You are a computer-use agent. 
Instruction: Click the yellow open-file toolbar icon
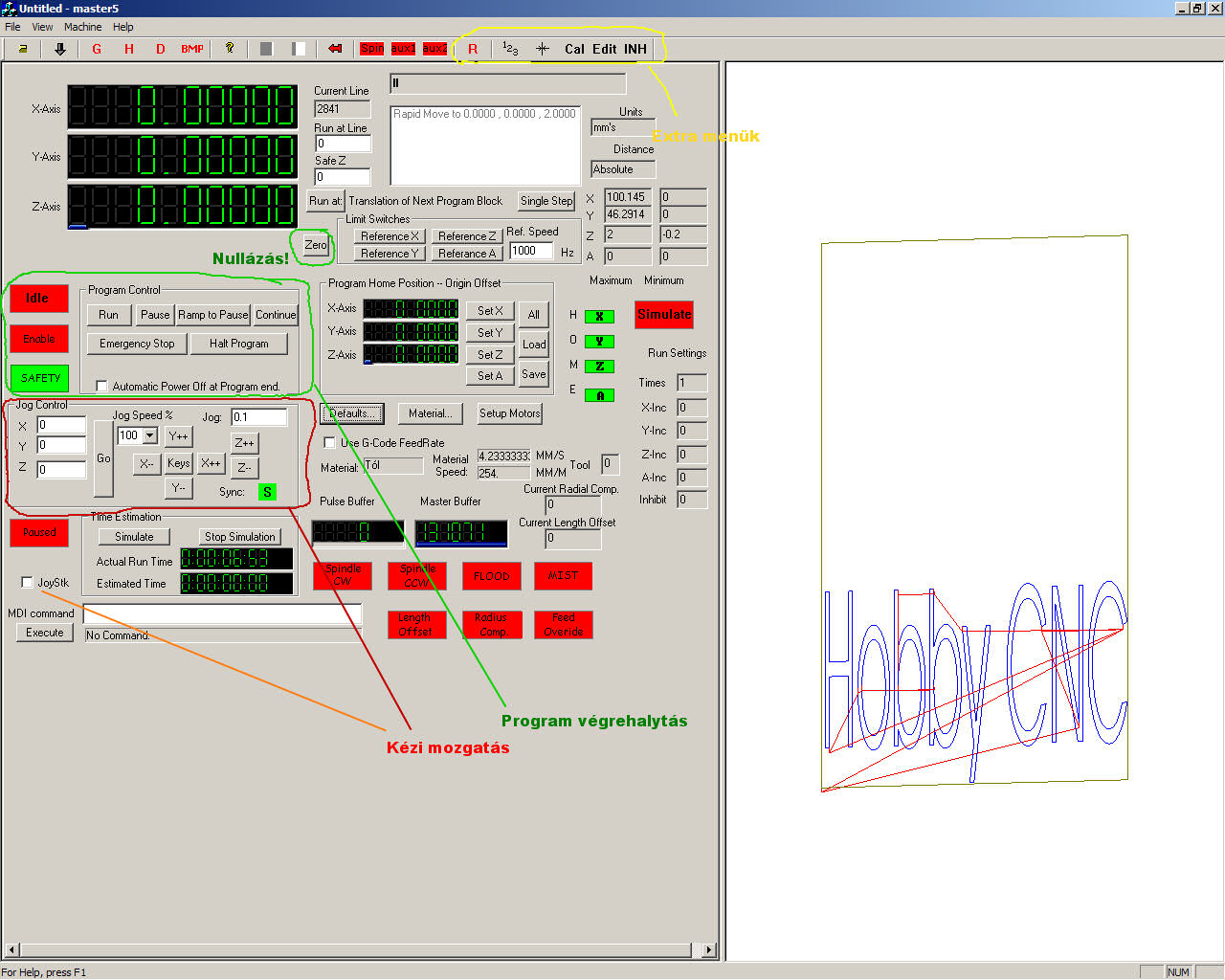point(23,49)
